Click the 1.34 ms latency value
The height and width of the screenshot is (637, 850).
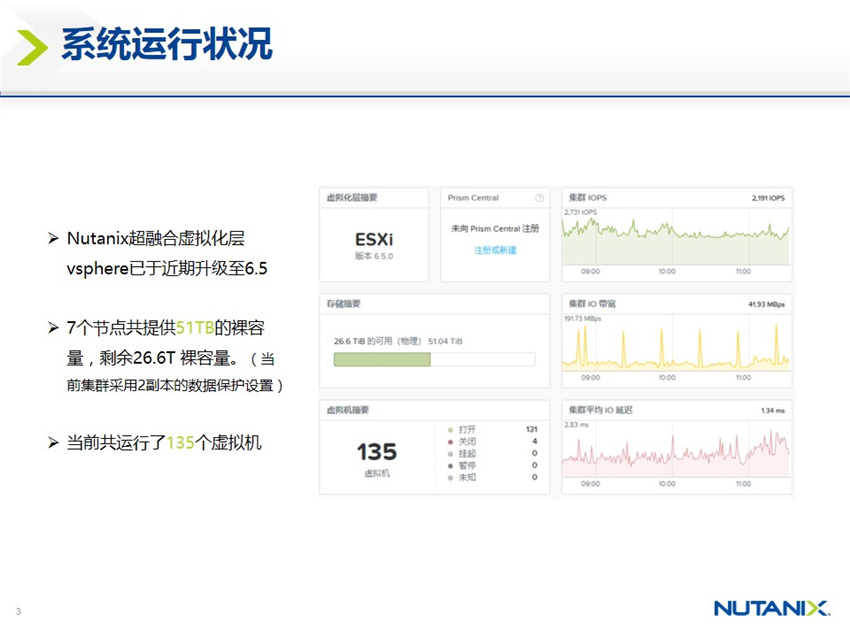click(772, 410)
